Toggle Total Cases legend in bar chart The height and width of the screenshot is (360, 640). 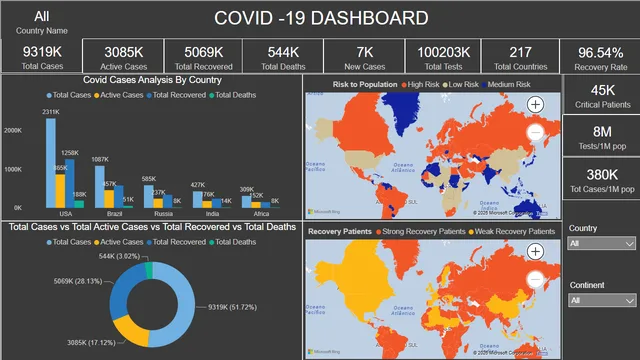coord(69,95)
